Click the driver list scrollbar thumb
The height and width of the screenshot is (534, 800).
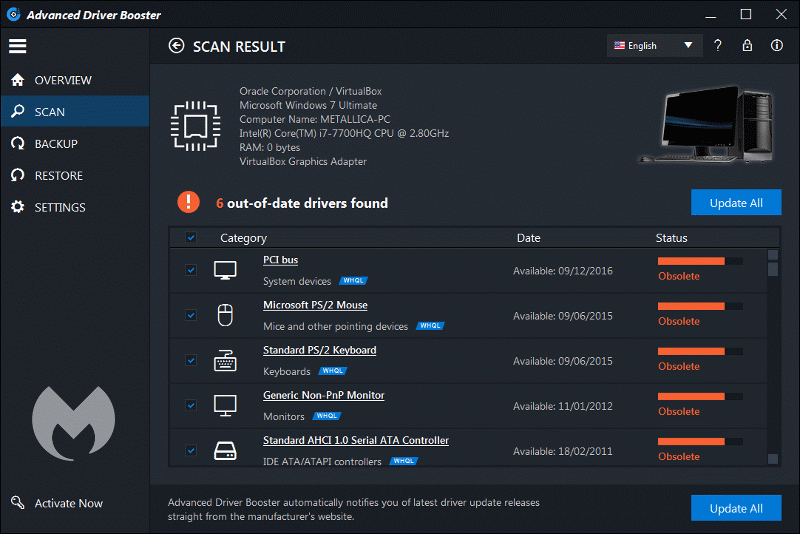[773, 269]
